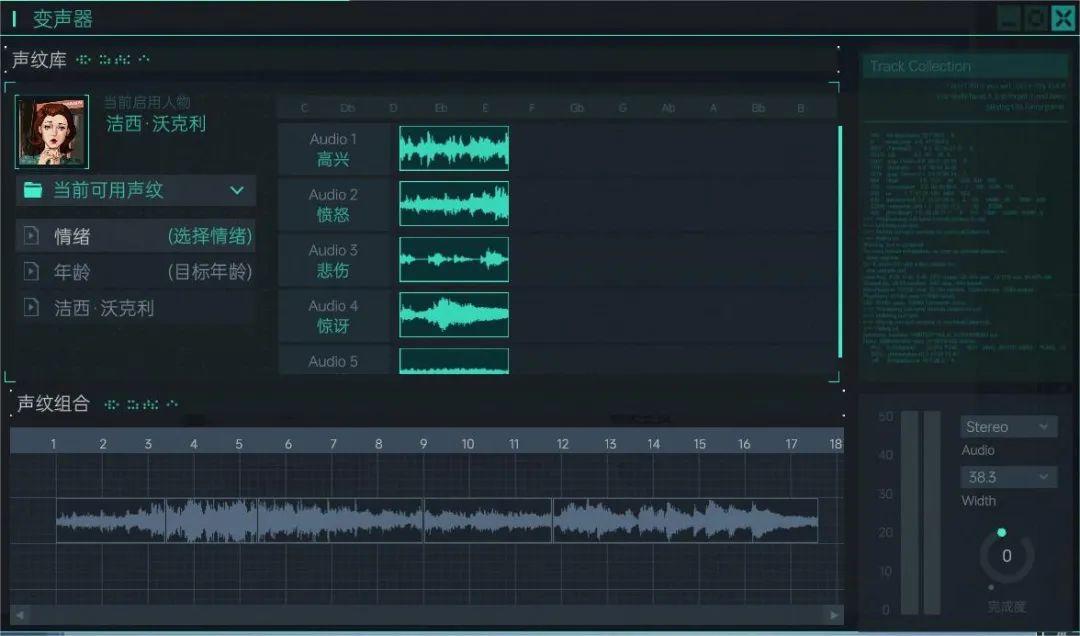Viewport: 1080px width, 636px height.
Task: Select the Audio 2 愤怒 waveform clip
Action: coord(454,204)
